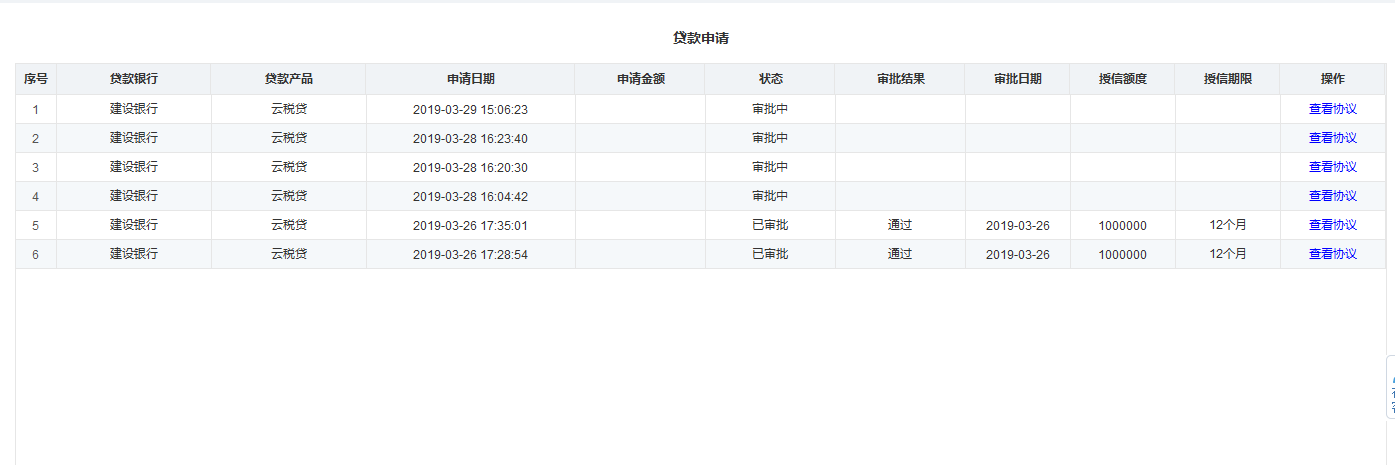Click 查看协议 for the 16:20:30 application
This screenshot has width=1395, height=465.
pos(1332,167)
